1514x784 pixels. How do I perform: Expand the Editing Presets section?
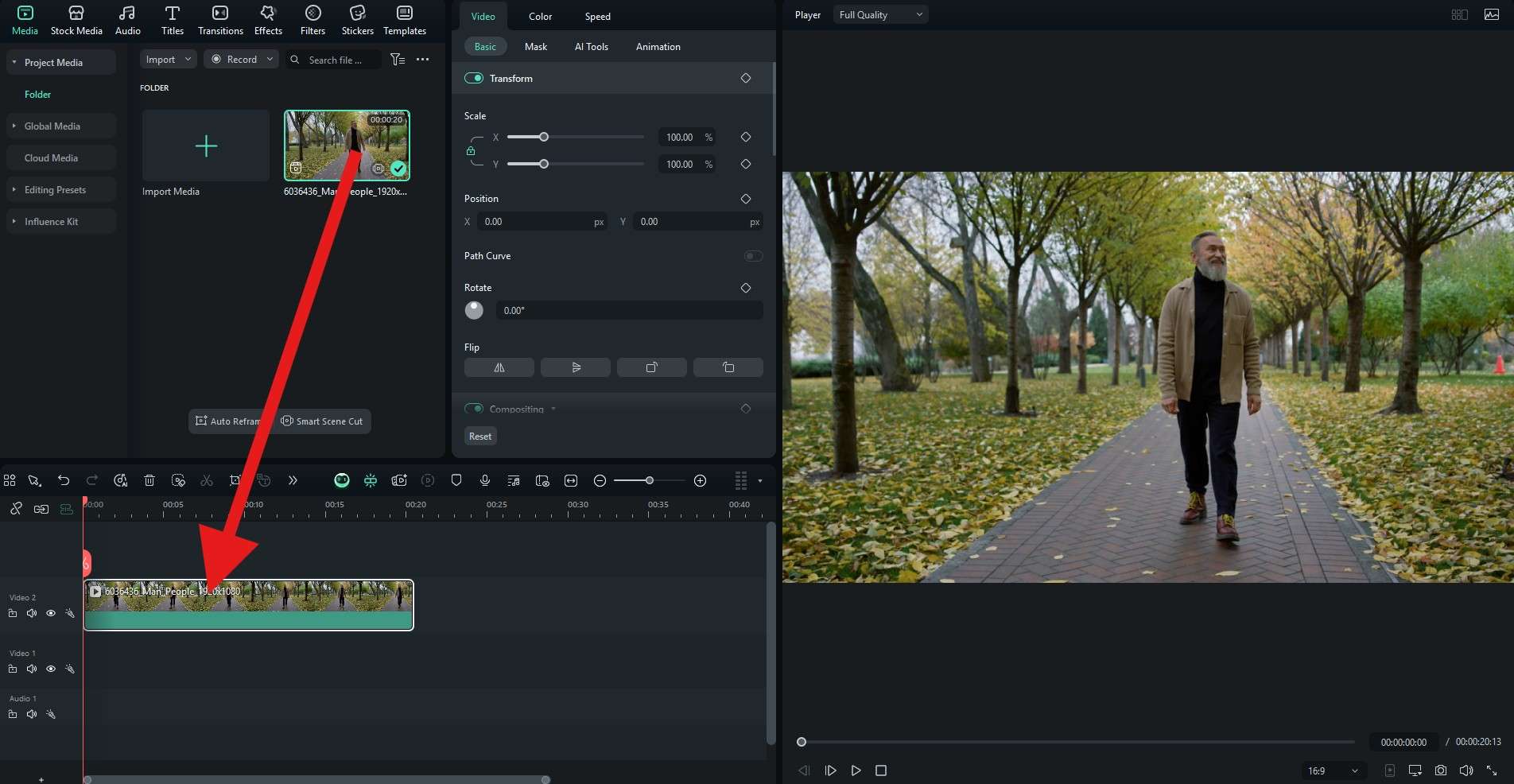[x=14, y=189]
